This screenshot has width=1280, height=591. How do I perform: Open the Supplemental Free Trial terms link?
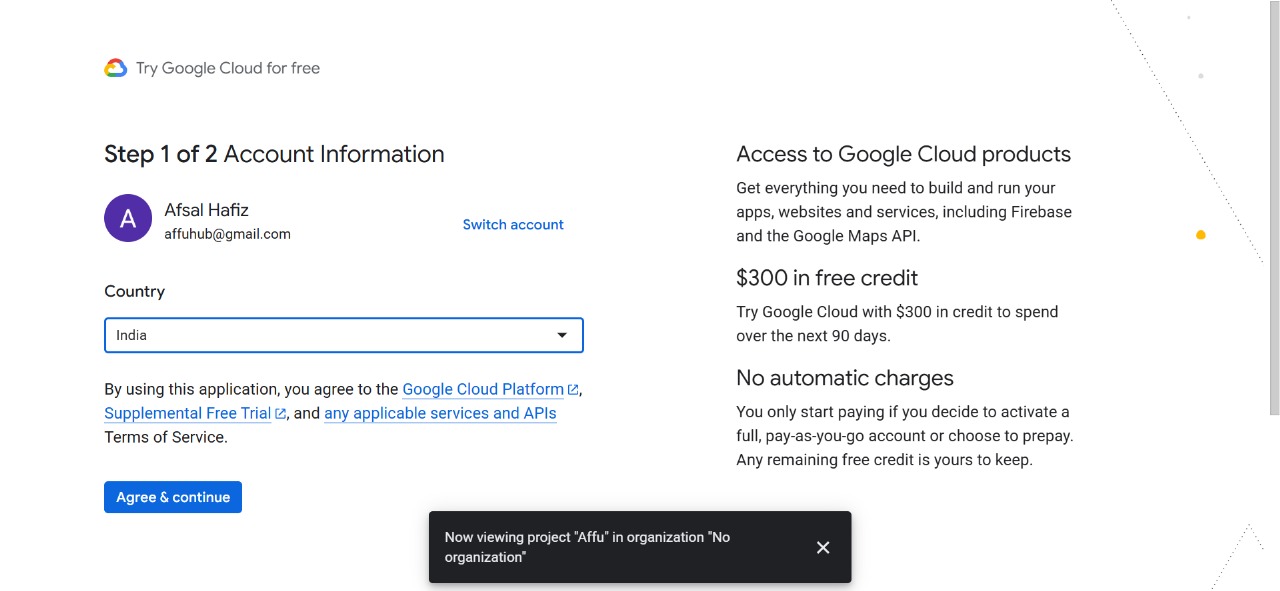point(187,413)
